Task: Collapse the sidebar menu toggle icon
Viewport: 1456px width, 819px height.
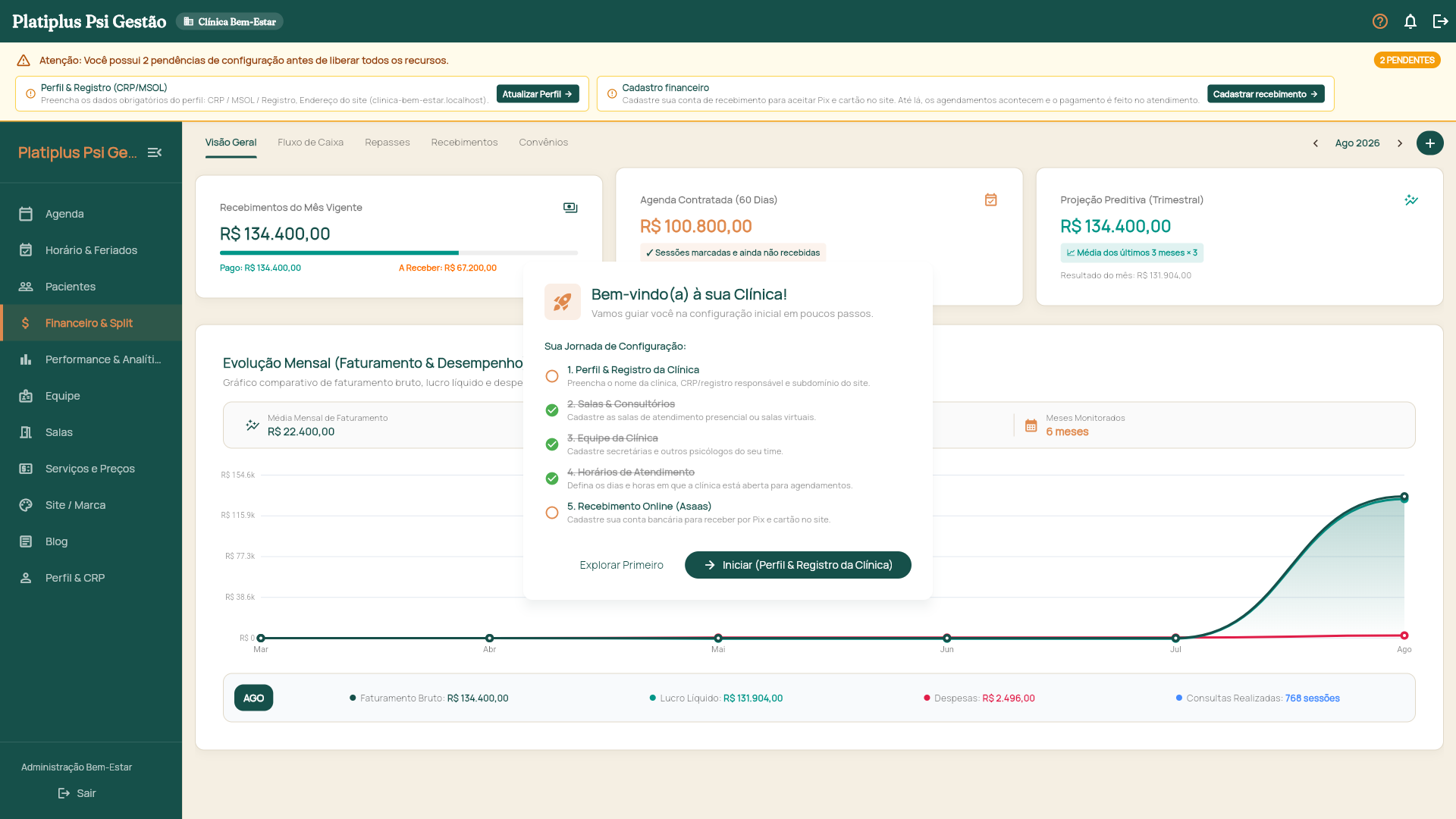Action: click(x=155, y=152)
